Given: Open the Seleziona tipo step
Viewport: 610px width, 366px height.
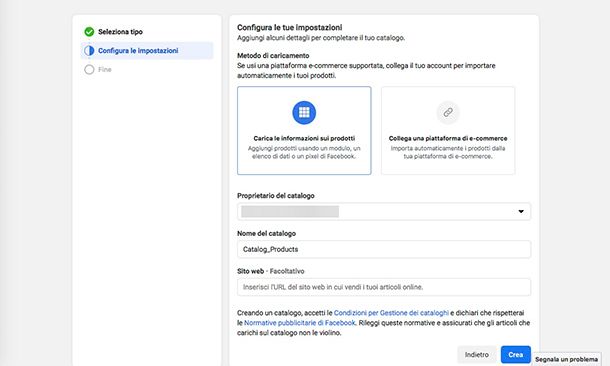Looking at the screenshot, I should pyautogui.click(x=120, y=32).
